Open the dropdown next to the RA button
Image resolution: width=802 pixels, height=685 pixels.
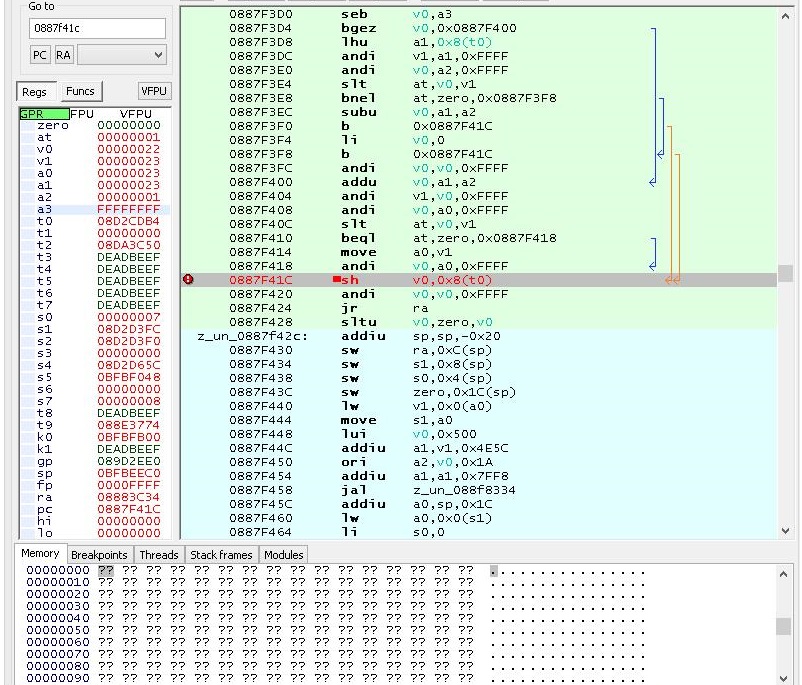tap(122, 54)
